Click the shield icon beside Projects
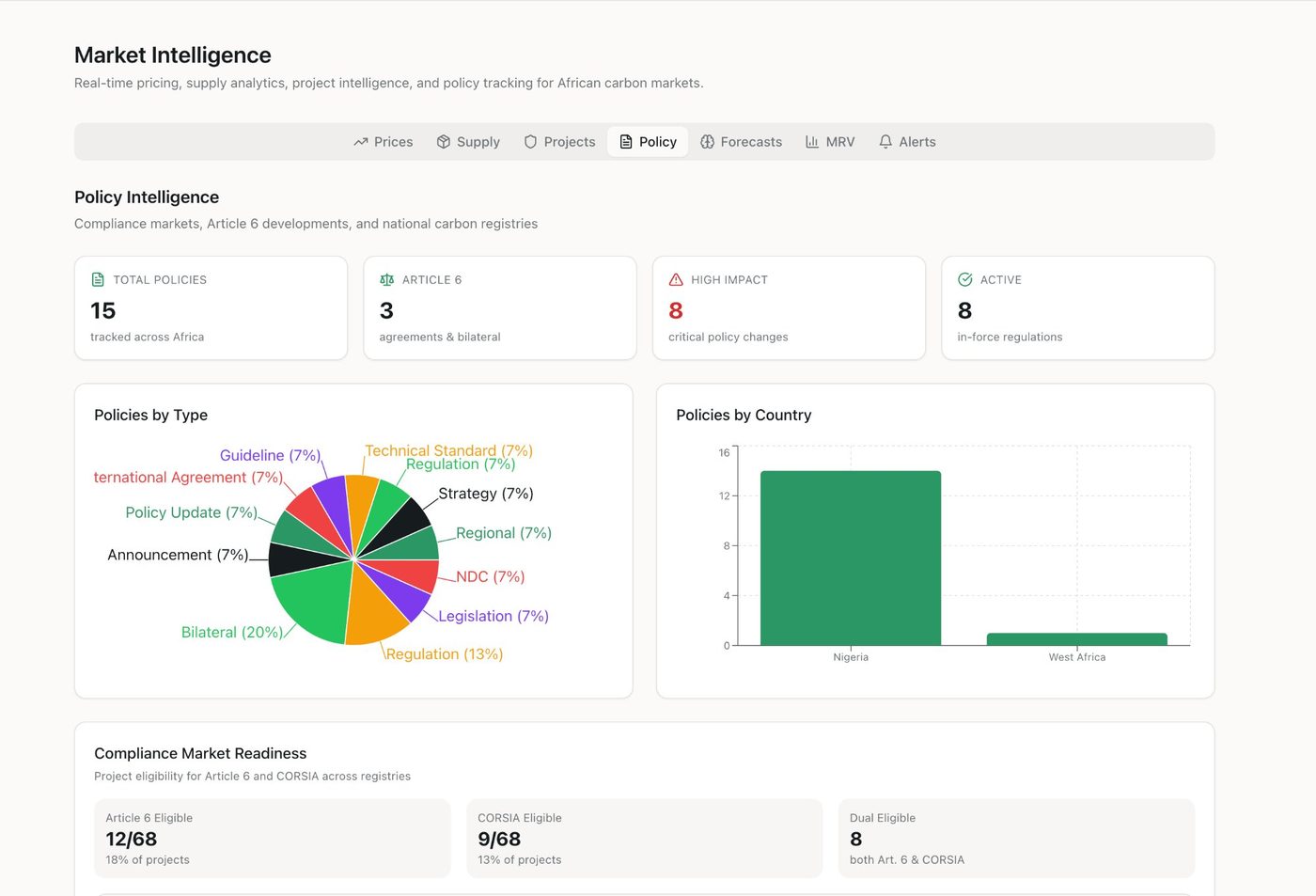This screenshot has height=896, width=1316. point(530,142)
